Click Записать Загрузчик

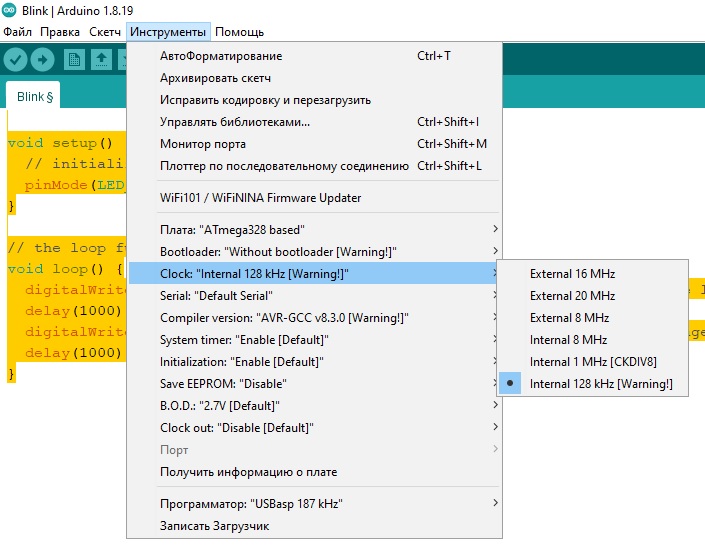(314, 526)
